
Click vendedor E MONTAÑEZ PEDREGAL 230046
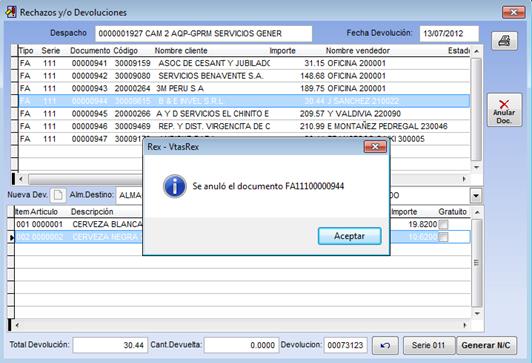387,126
